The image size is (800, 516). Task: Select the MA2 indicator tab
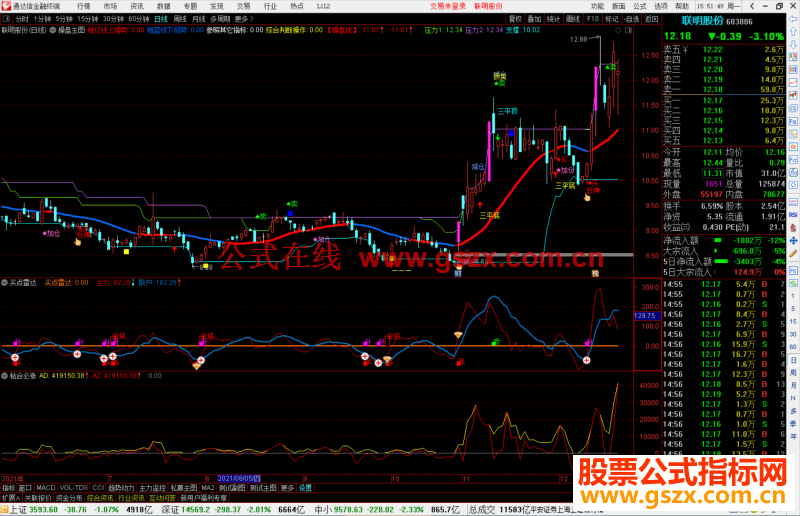pos(208,488)
